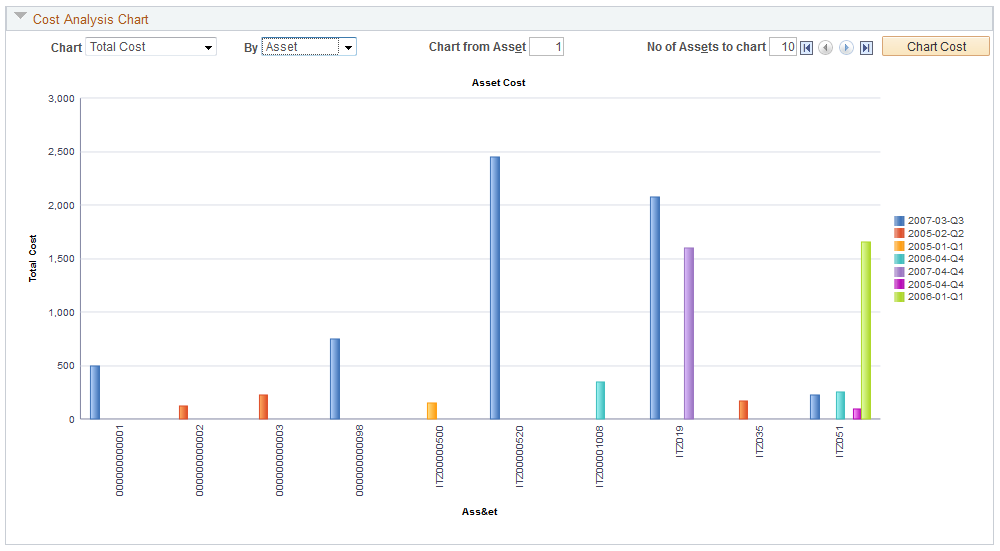1000x551 pixels.
Task: Click the teal bar for ITZ051
Action: (x=841, y=405)
